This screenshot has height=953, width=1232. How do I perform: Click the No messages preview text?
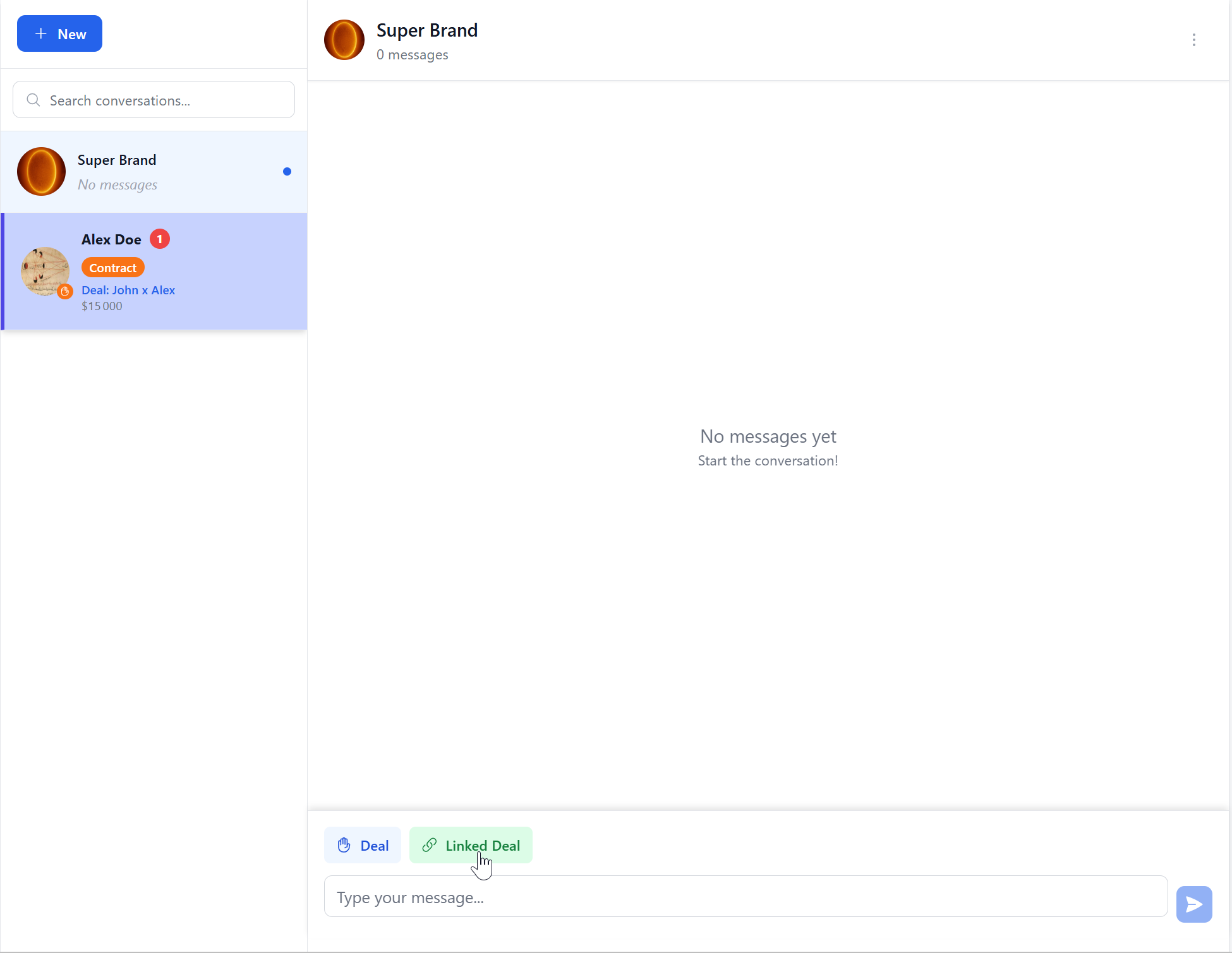coord(118,185)
